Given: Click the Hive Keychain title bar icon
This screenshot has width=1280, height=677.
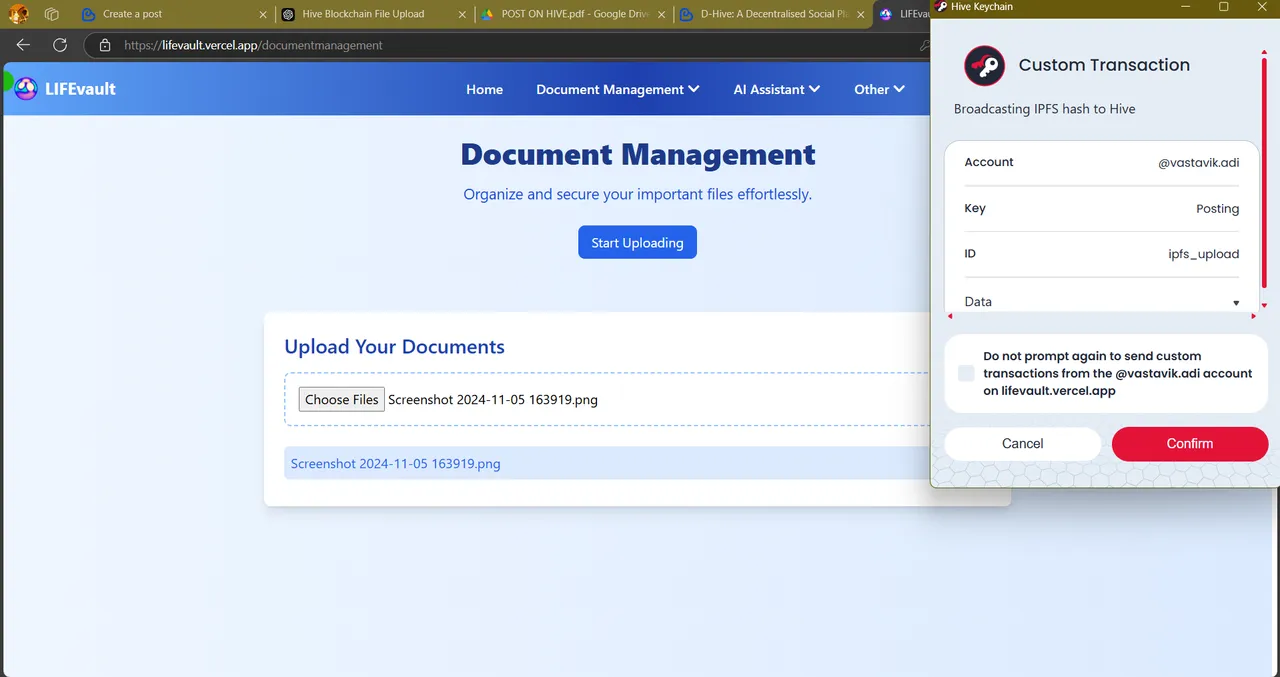Looking at the screenshot, I should (x=941, y=7).
